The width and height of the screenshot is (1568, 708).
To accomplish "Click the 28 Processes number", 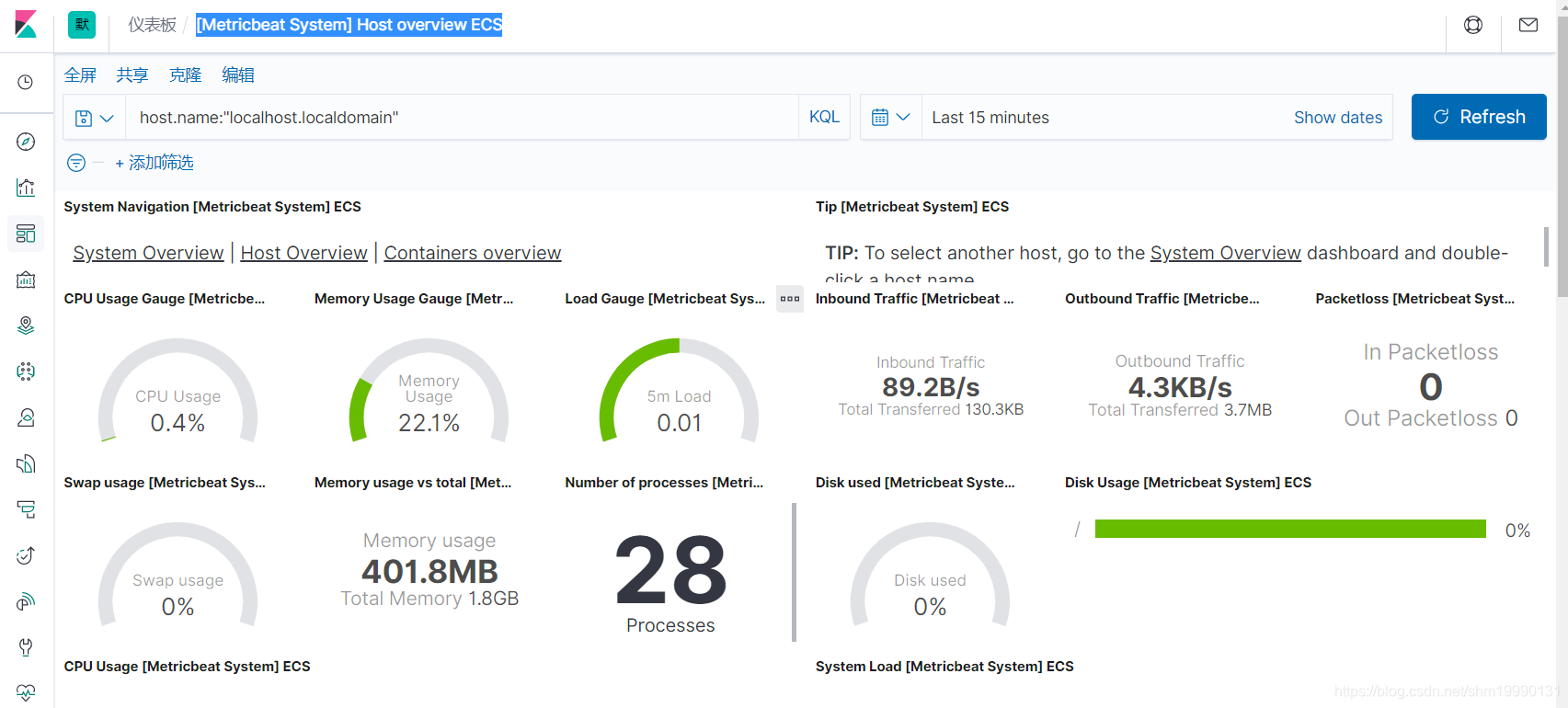I will tap(670, 571).
